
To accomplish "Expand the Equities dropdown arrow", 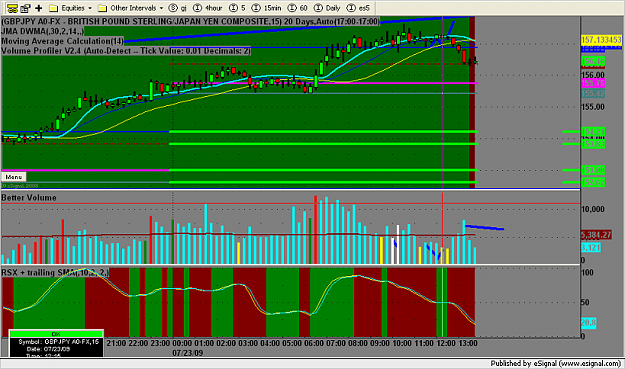I will (90, 8).
